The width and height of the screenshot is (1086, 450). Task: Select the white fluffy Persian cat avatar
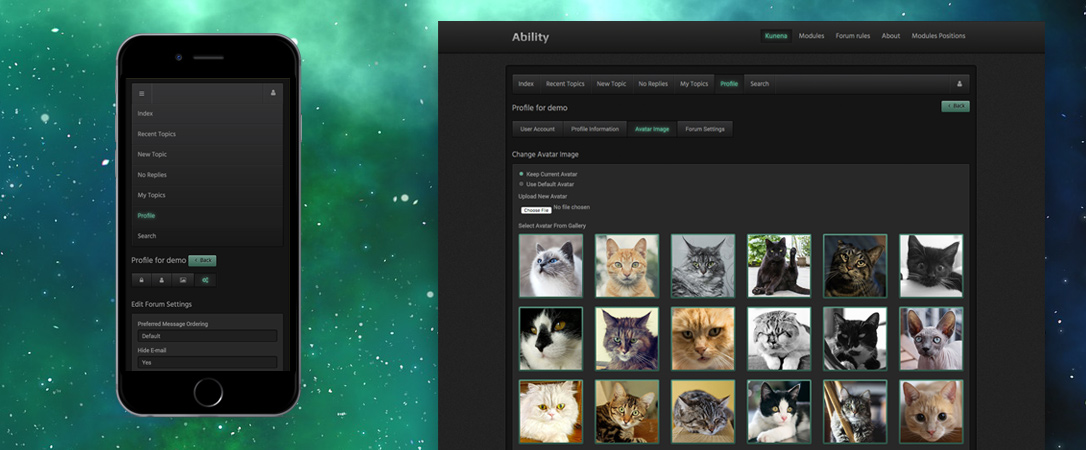(551, 411)
